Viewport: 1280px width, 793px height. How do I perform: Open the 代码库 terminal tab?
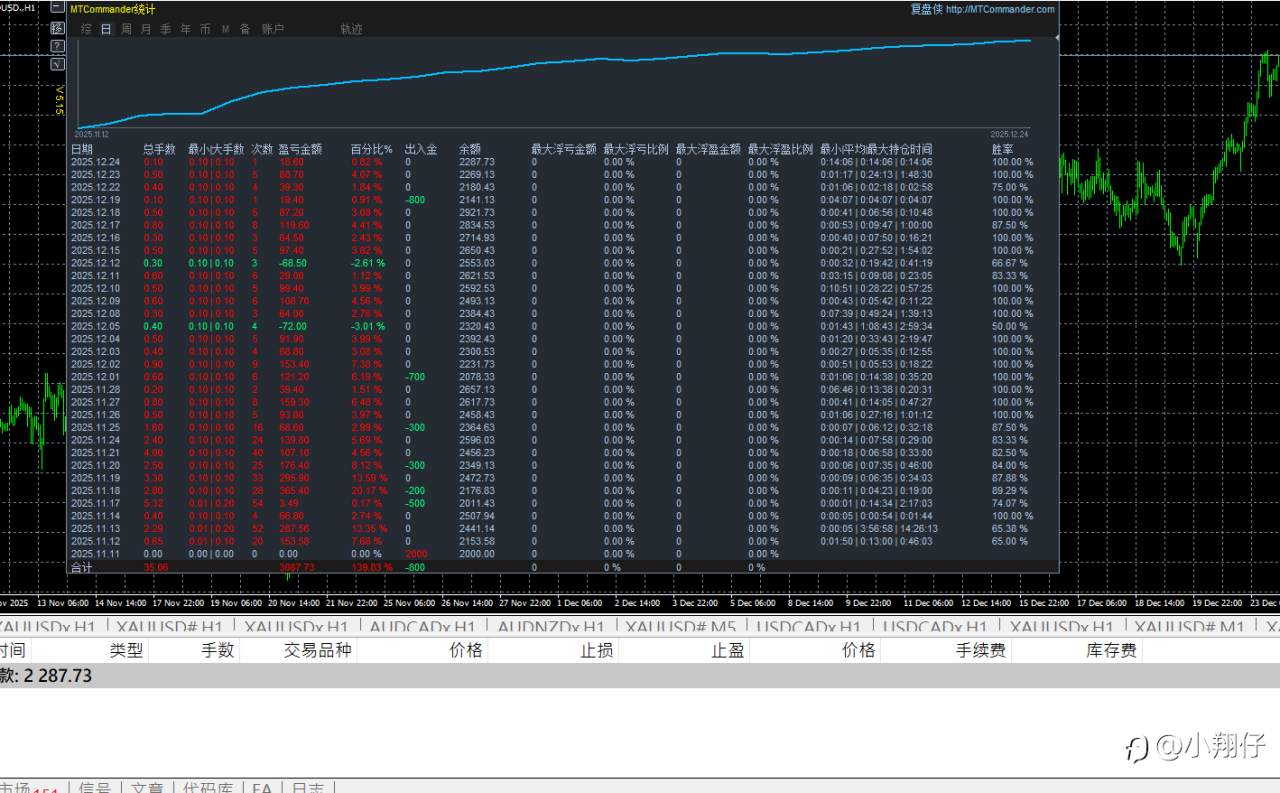[207, 788]
